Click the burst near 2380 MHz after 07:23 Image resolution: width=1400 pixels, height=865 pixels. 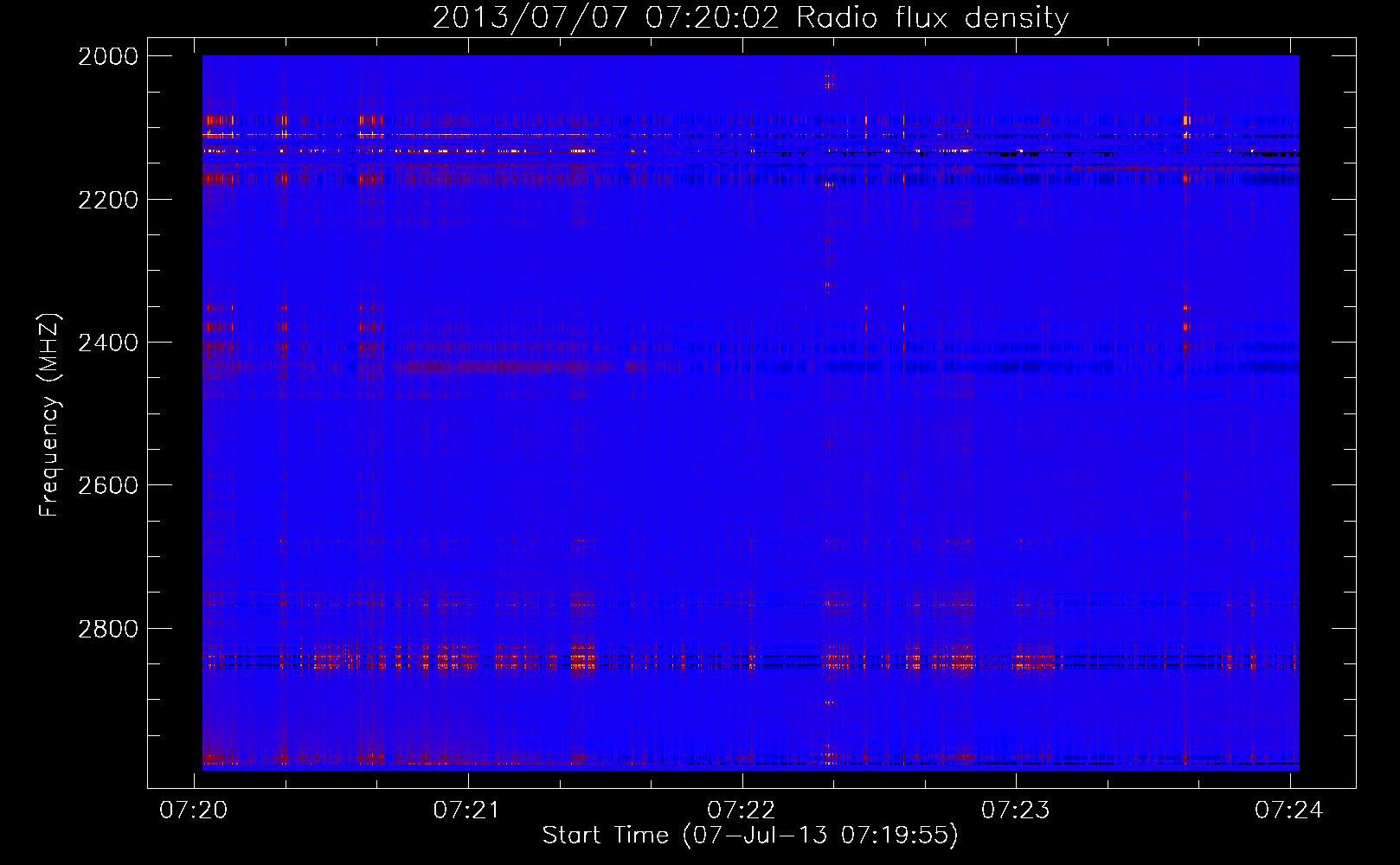[x=1186, y=327]
